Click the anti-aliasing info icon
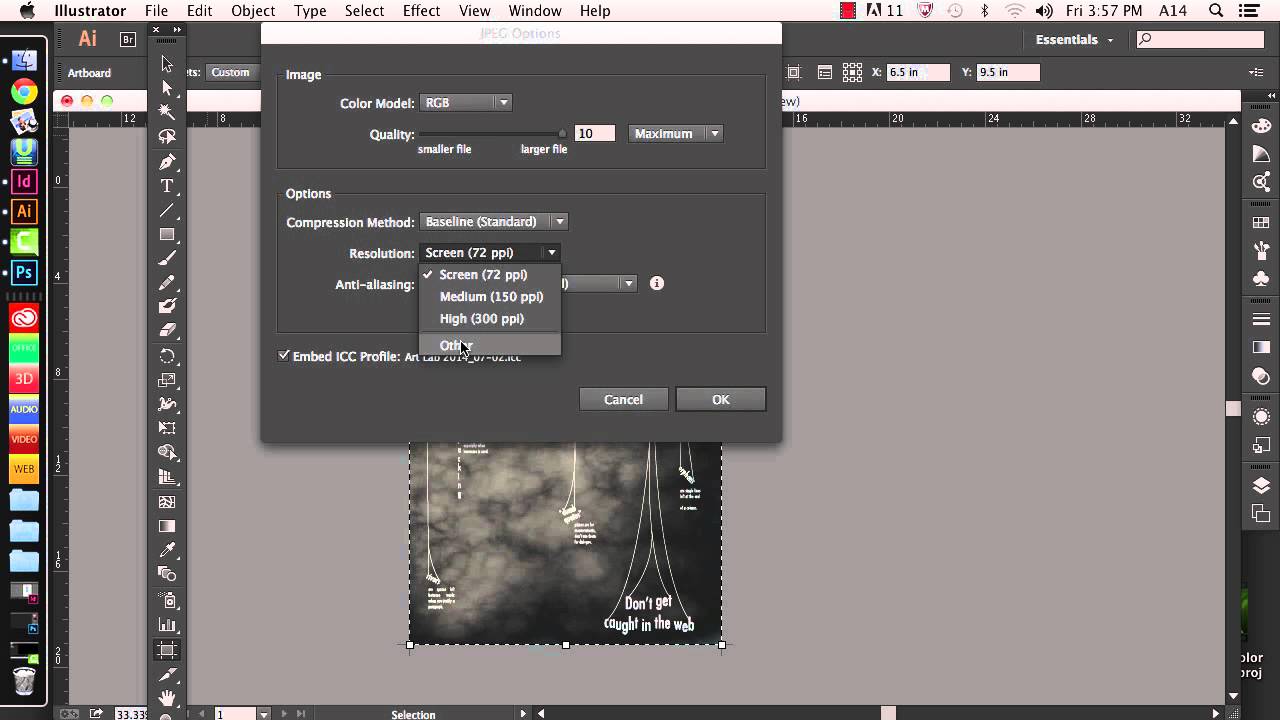The height and width of the screenshot is (720, 1280). coord(657,283)
